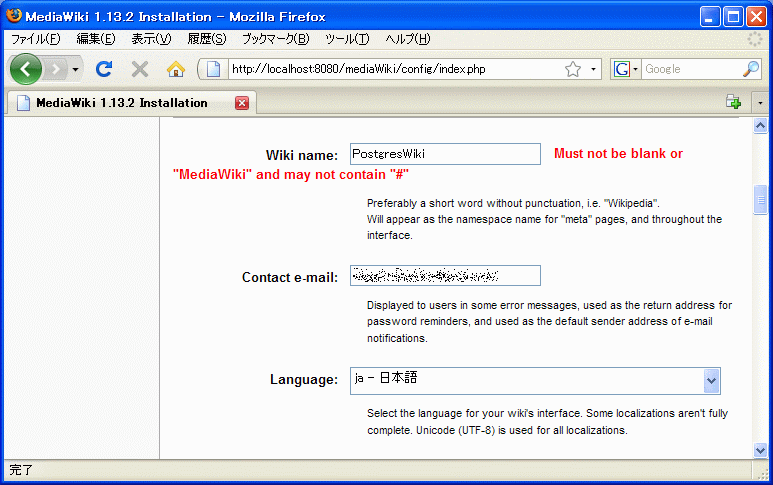Open the ヘルプ(H) menu
This screenshot has width=773, height=485.
[408, 39]
